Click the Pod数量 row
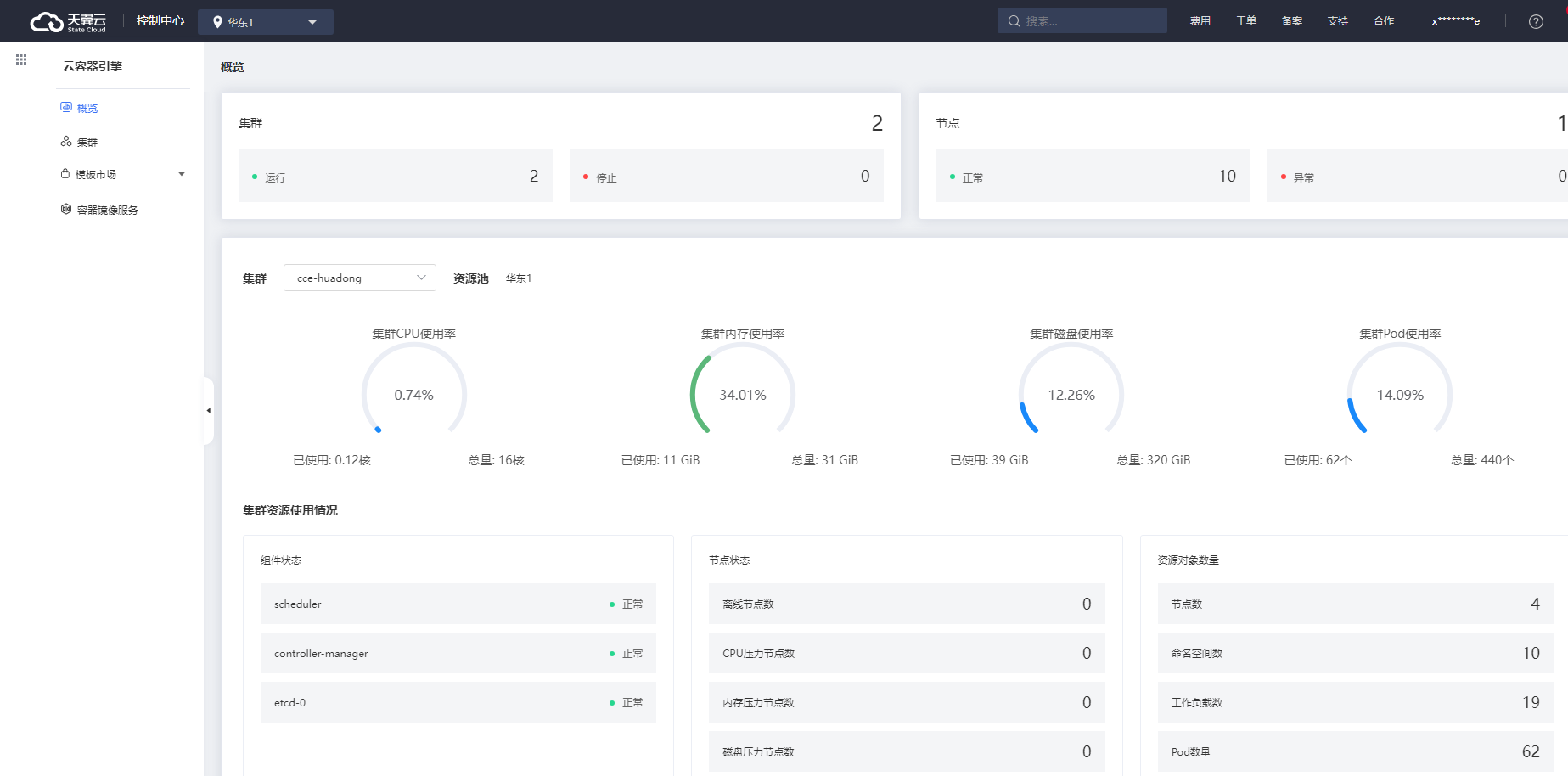The width and height of the screenshot is (1568, 776). (1356, 751)
